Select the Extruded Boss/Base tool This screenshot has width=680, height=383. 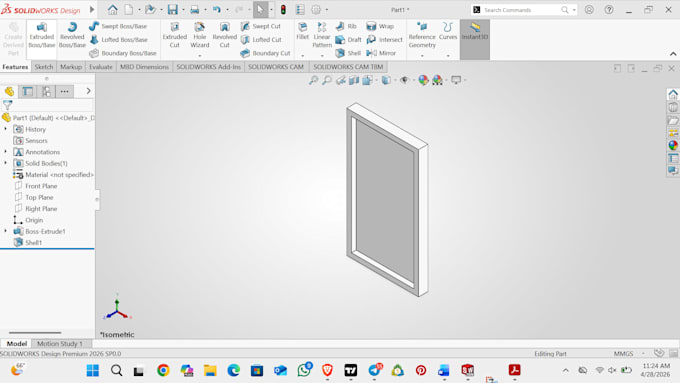pos(42,35)
